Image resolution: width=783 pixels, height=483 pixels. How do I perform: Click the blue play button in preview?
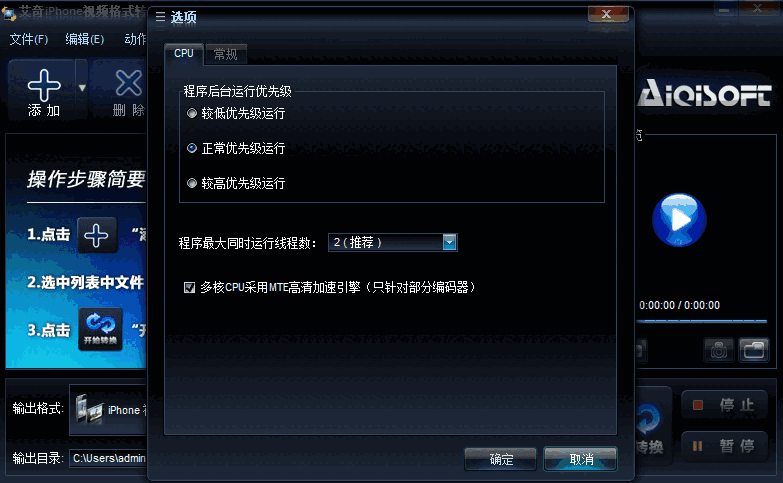pos(679,220)
